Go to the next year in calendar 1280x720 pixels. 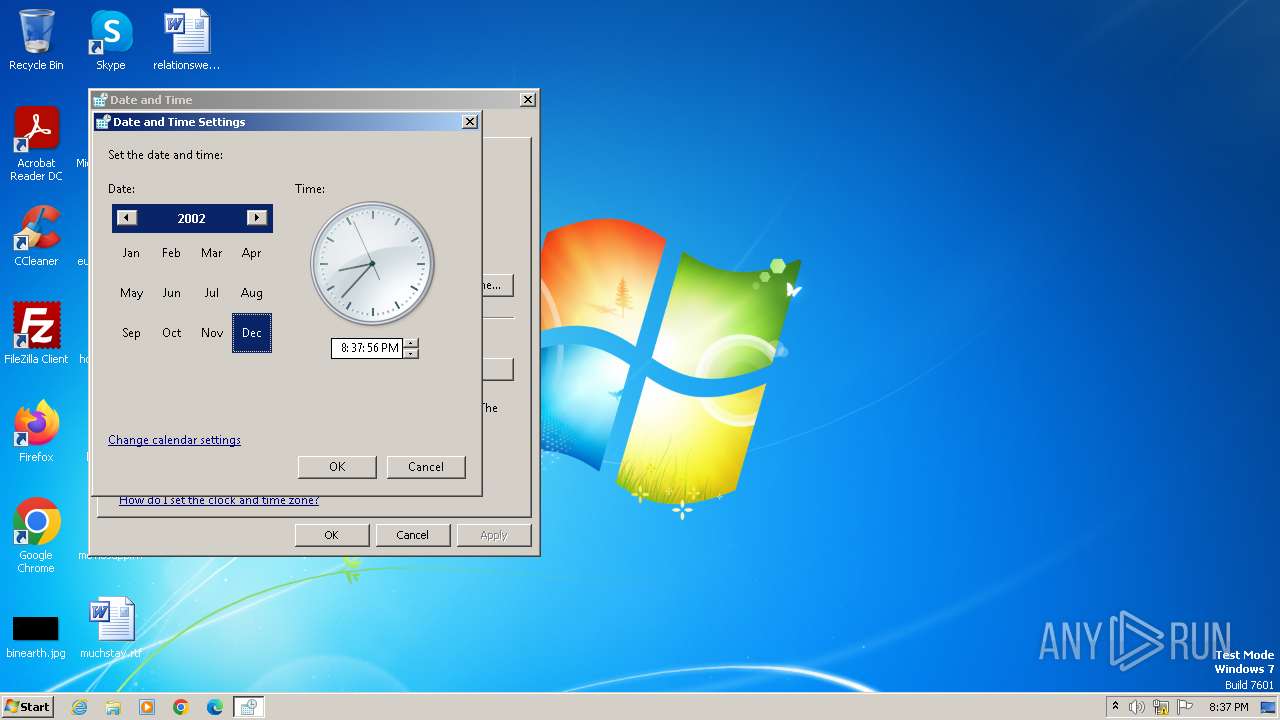257,218
